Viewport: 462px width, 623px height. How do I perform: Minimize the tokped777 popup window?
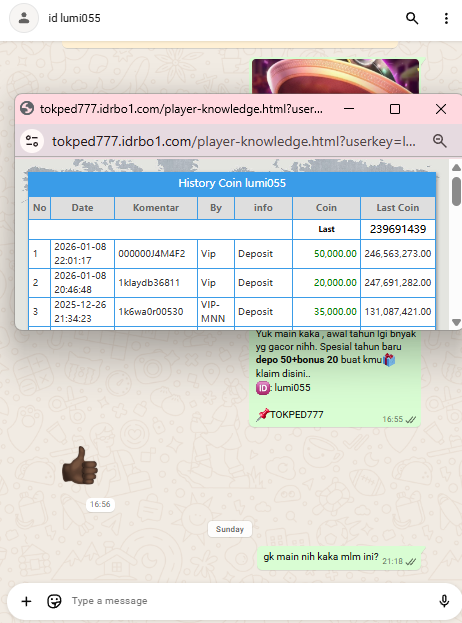tap(349, 109)
